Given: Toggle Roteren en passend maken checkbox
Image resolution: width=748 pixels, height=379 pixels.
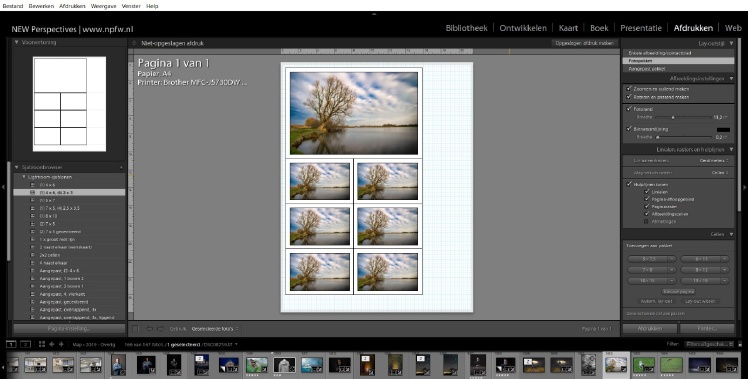Looking at the screenshot, I should pyautogui.click(x=629, y=97).
